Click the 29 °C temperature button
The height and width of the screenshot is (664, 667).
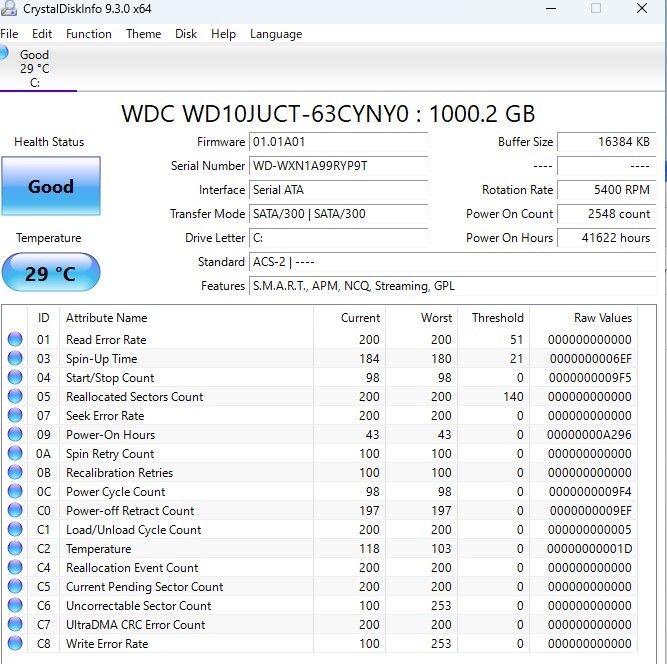point(51,273)
